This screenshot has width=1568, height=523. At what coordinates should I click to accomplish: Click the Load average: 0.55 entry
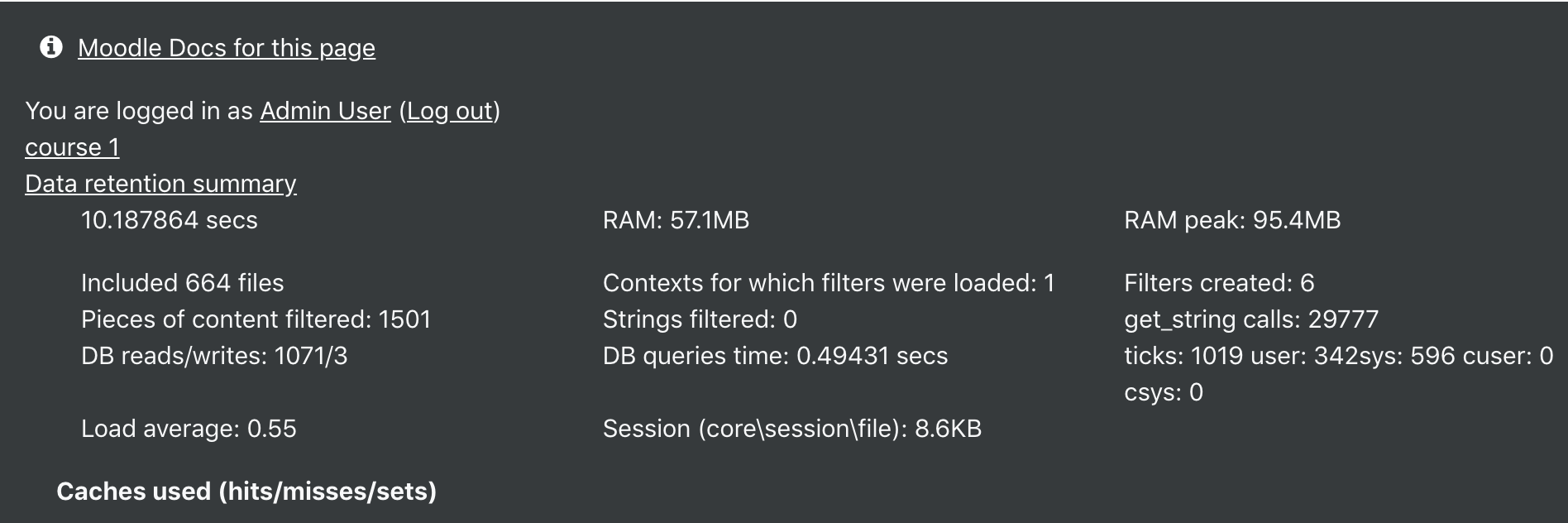pyautogui.click(x=189, y=429)
